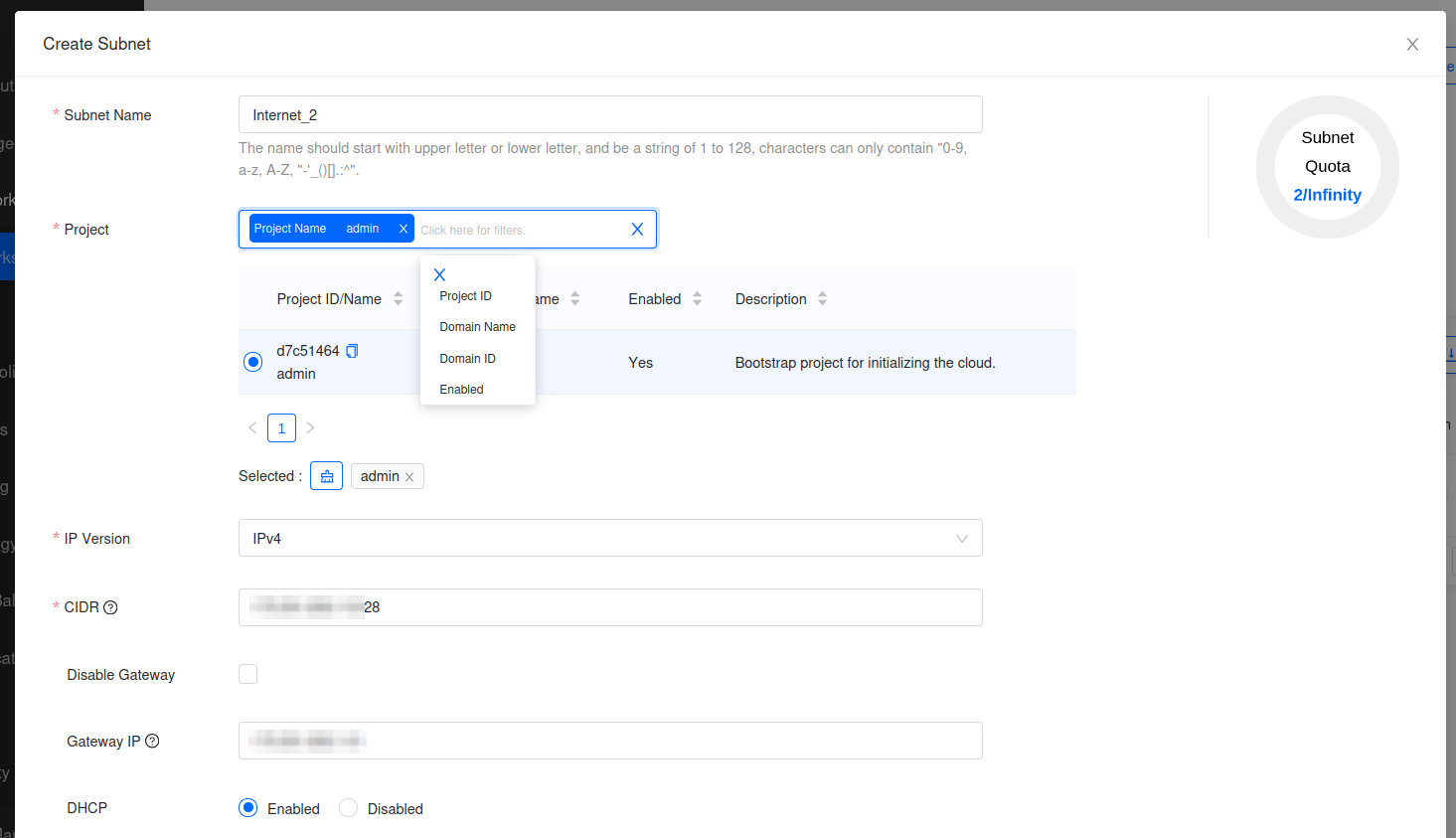This screenshot has height=838, width=1456.
Task: Remove admin from selected projects
Action: coord(409,477)
